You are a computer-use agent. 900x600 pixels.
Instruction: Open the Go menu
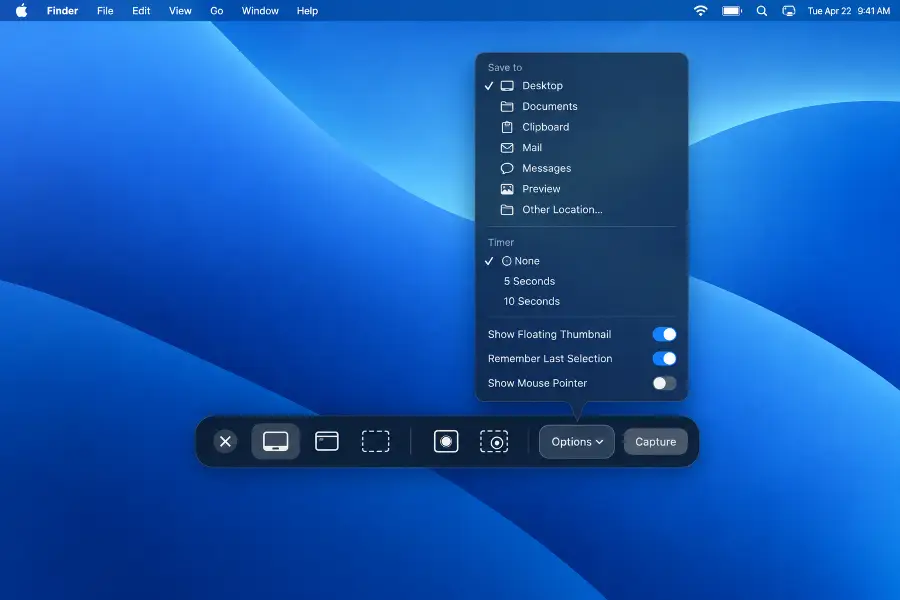(216, 10)
